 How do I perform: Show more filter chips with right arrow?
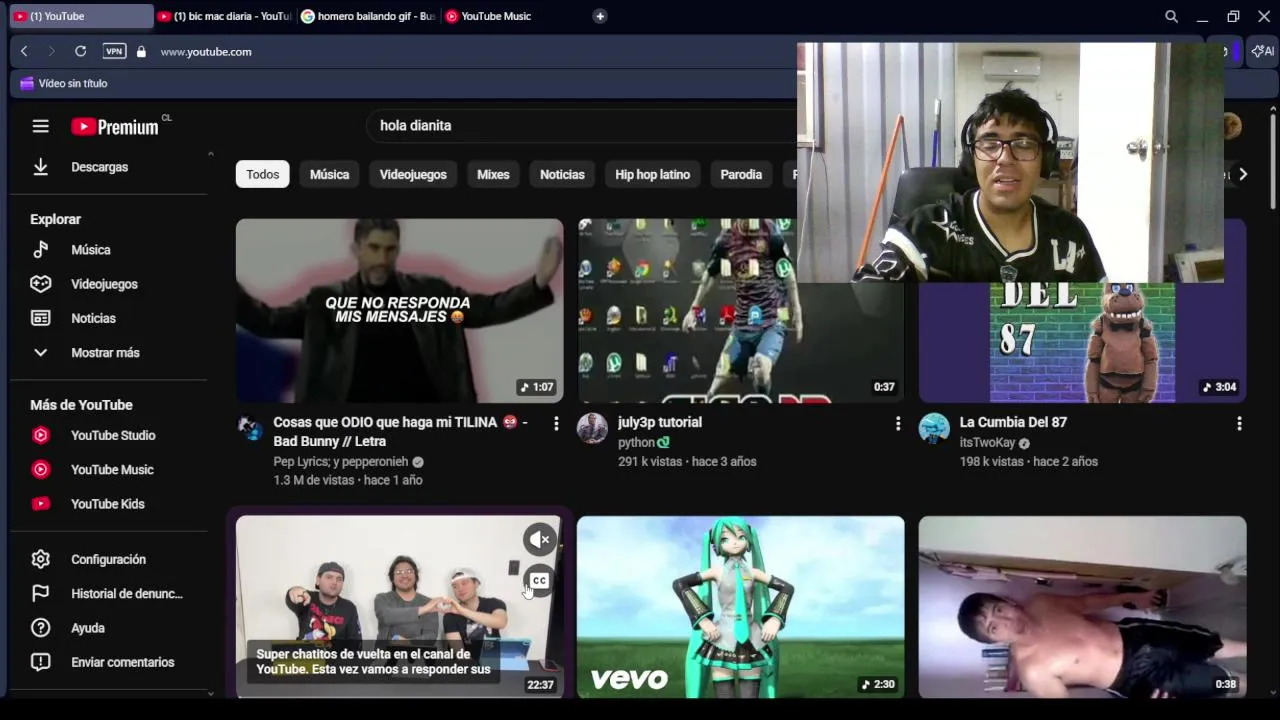[1243, 174]
